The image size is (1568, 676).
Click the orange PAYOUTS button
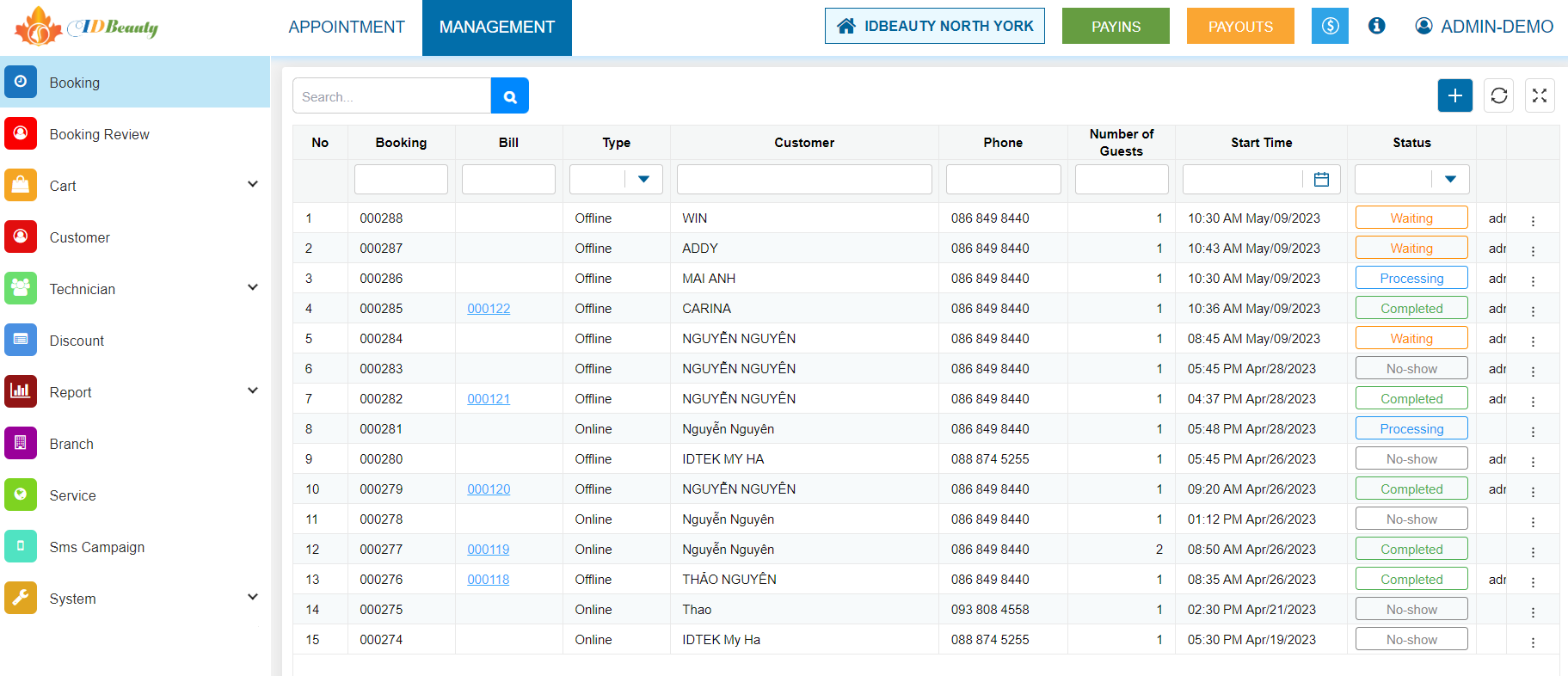[1240, 26]
